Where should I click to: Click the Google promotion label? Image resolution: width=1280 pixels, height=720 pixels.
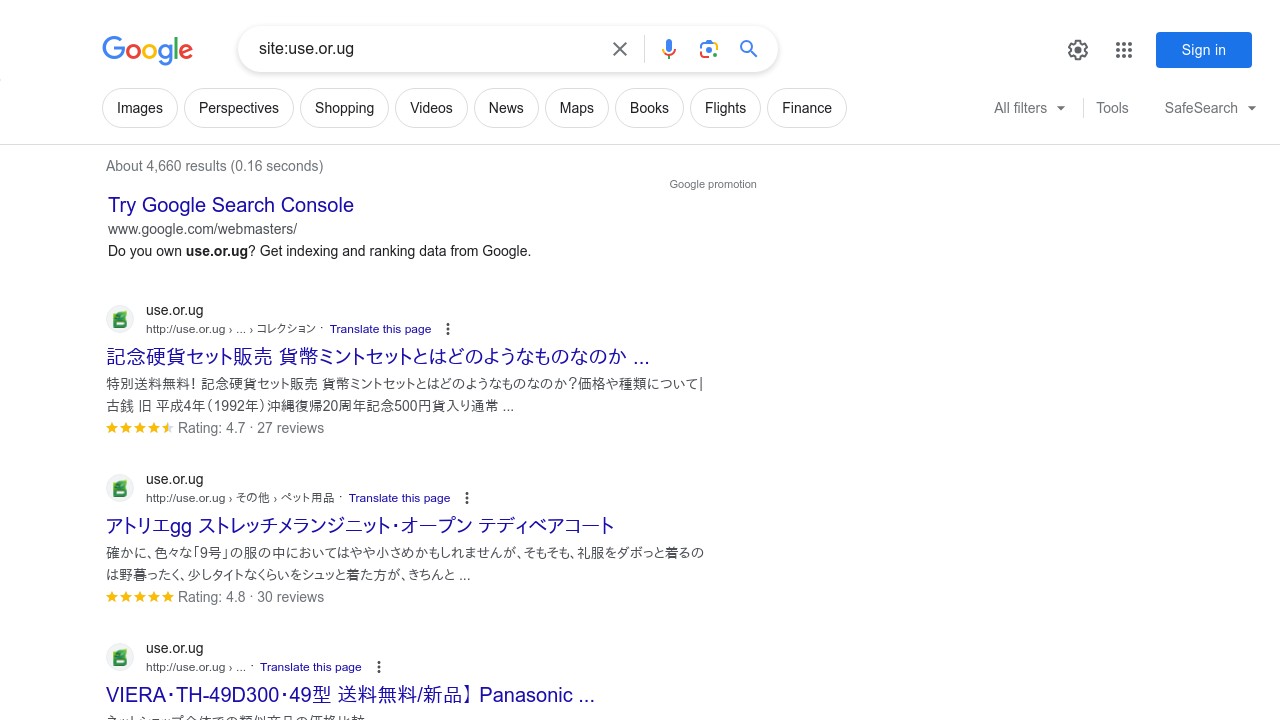coord(713,184)
